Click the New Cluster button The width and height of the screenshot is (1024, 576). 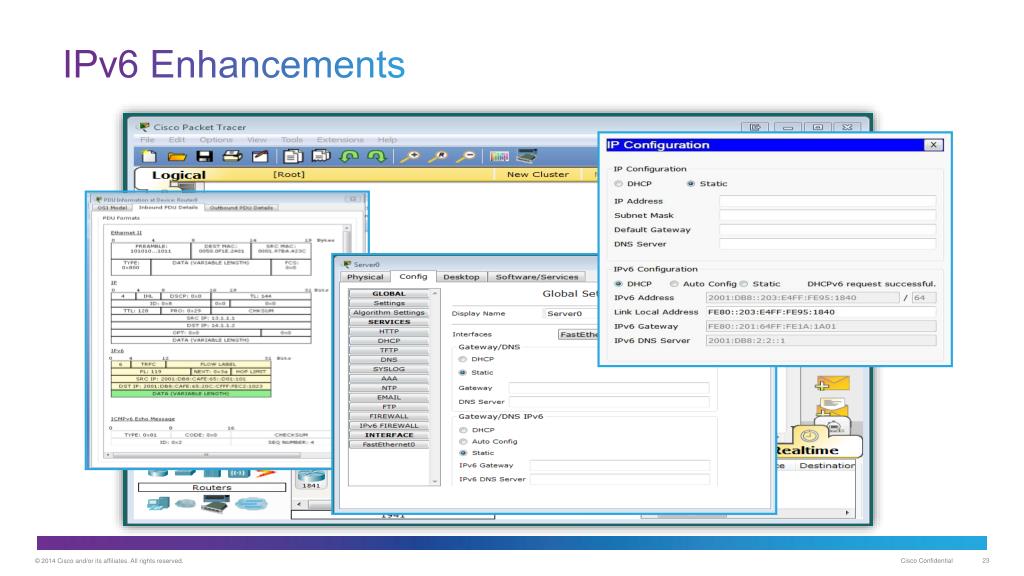tap(537, 174)
